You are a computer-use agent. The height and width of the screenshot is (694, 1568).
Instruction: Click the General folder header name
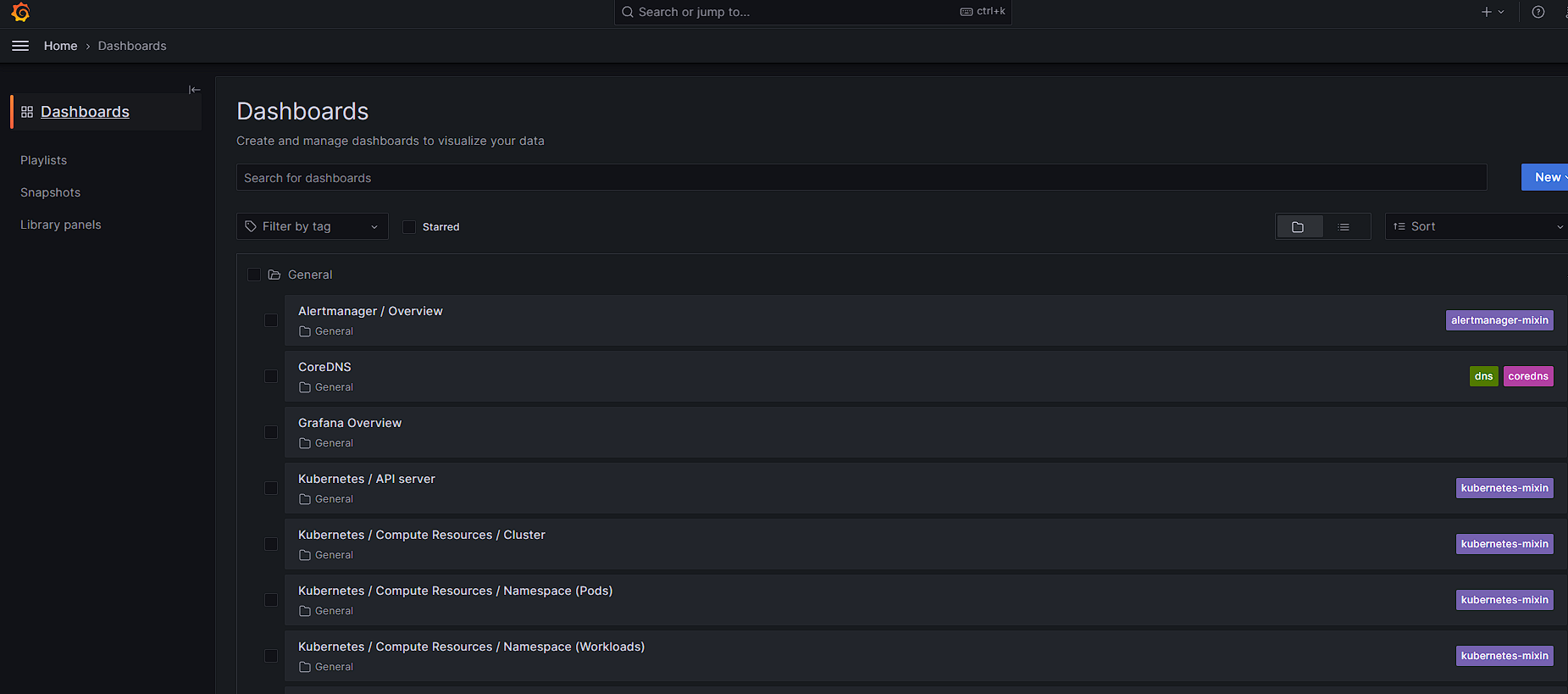310,275
